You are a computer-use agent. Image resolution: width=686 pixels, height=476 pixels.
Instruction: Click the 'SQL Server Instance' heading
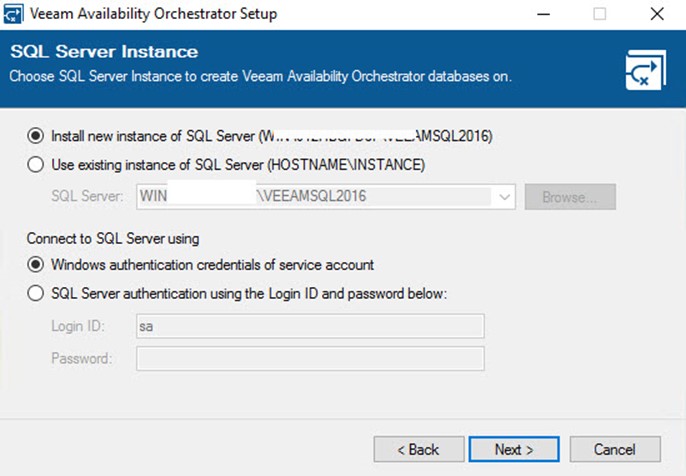click(104, 52)
